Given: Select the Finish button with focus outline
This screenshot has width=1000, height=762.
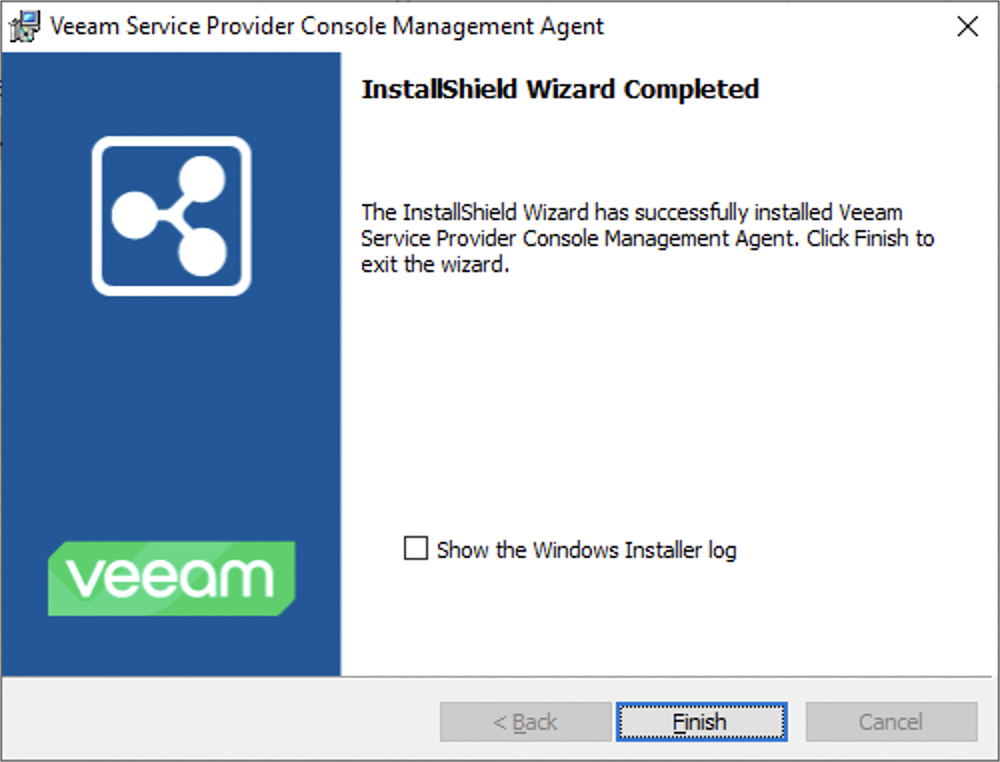Looking at the screenshot, I should click(701, 721).
